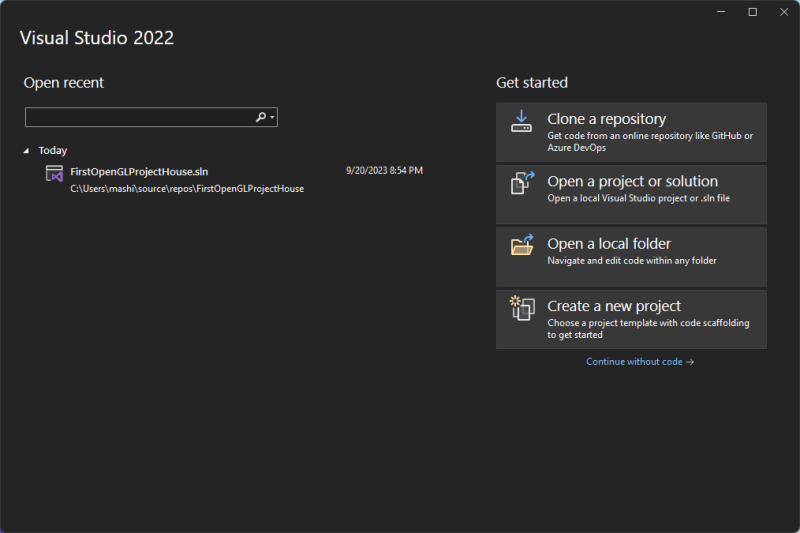
Task: Focus the Open recent search field
Action: 151,117
